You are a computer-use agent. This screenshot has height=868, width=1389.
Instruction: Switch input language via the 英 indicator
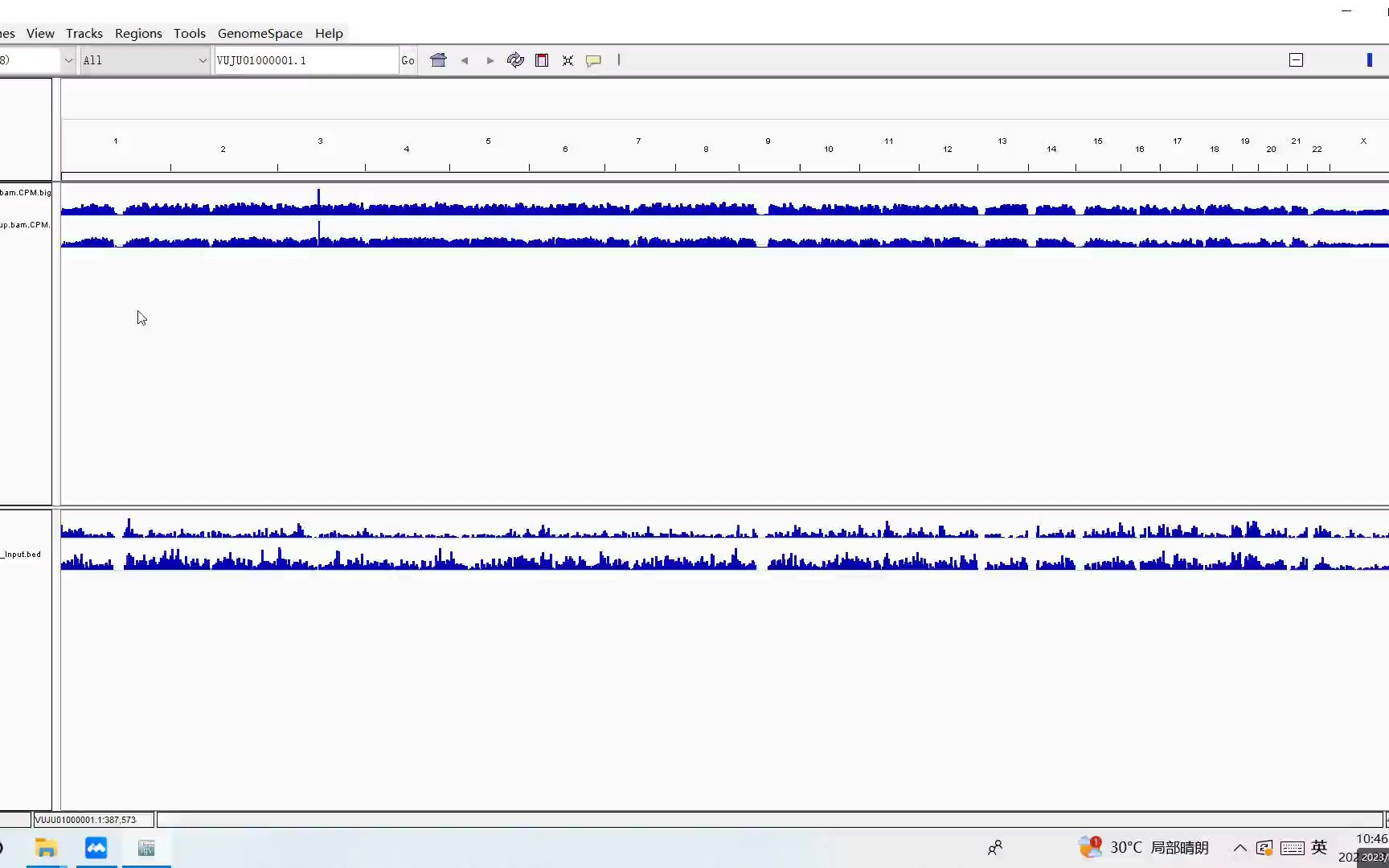1319,847
